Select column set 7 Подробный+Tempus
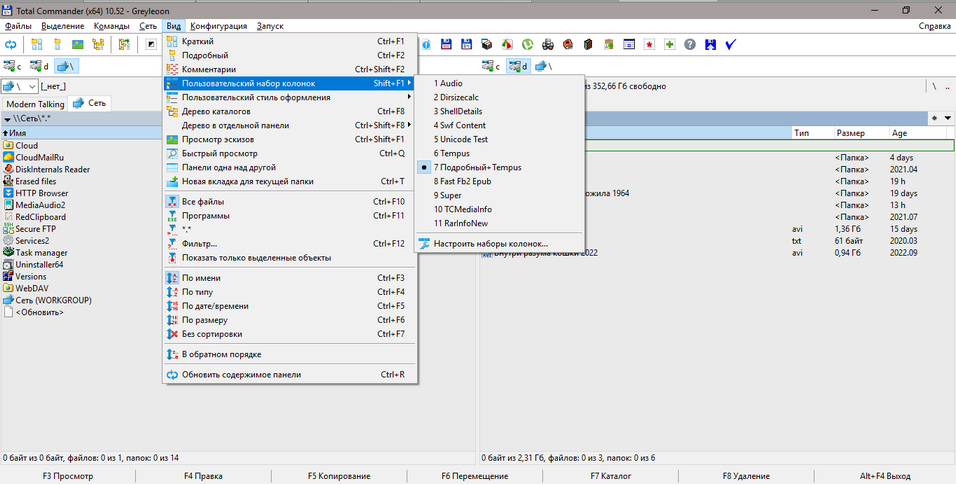The height and width of the screenshot is (484, 956). click(x=499, y=167)
